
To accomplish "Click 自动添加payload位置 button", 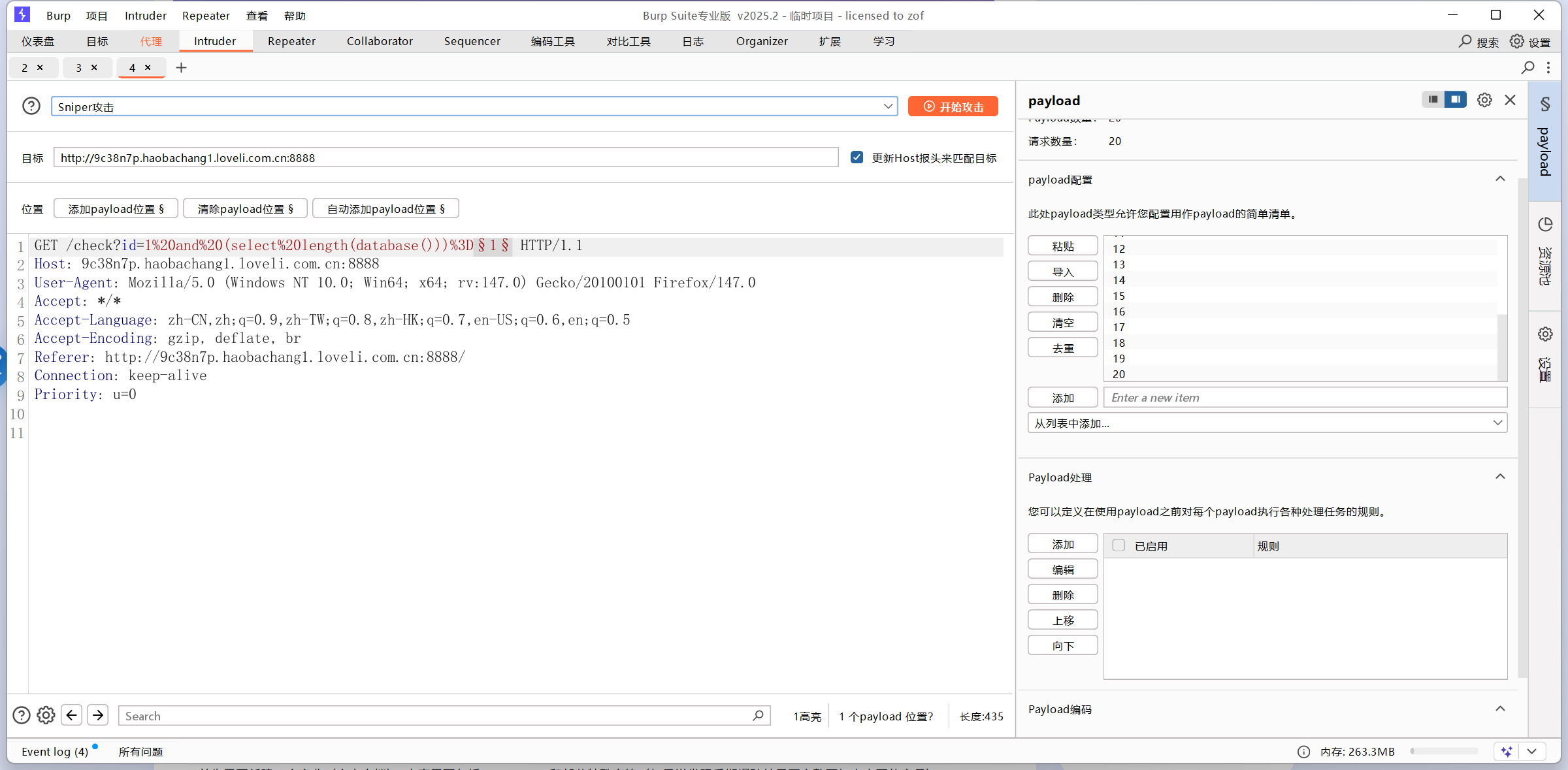I will pos(385,209).
